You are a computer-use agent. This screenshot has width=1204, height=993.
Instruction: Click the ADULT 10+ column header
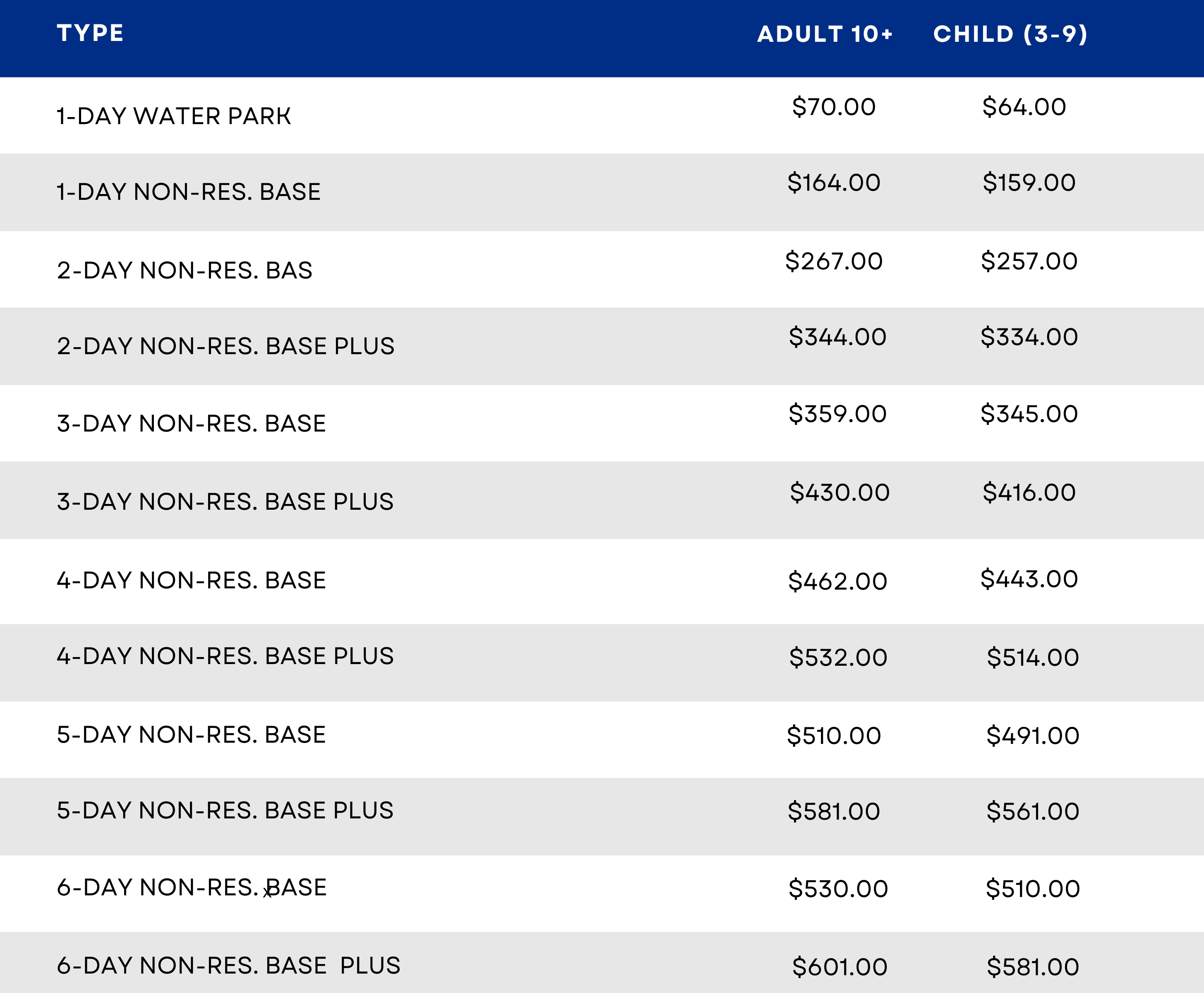tap(825, 34)
